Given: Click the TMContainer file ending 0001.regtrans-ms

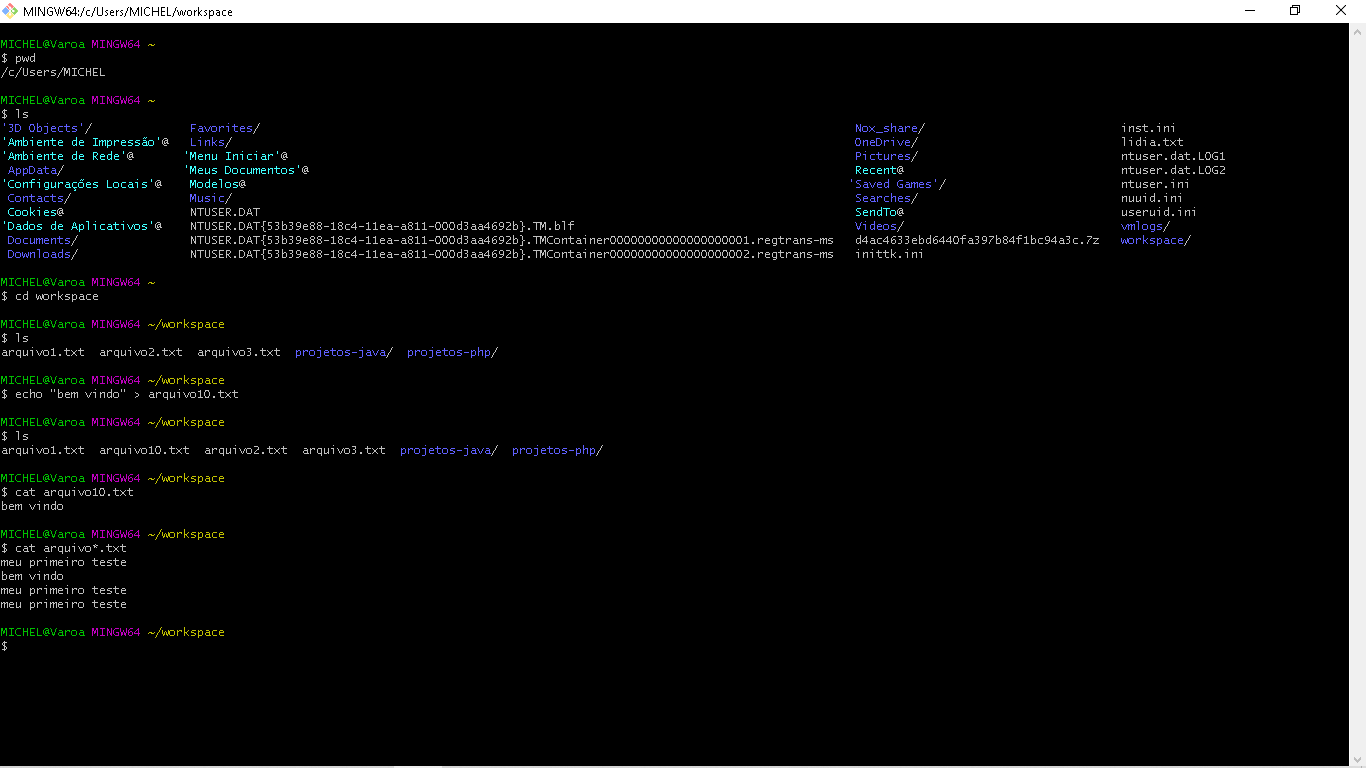Looking at the screenshot, I should coord(512,240).
